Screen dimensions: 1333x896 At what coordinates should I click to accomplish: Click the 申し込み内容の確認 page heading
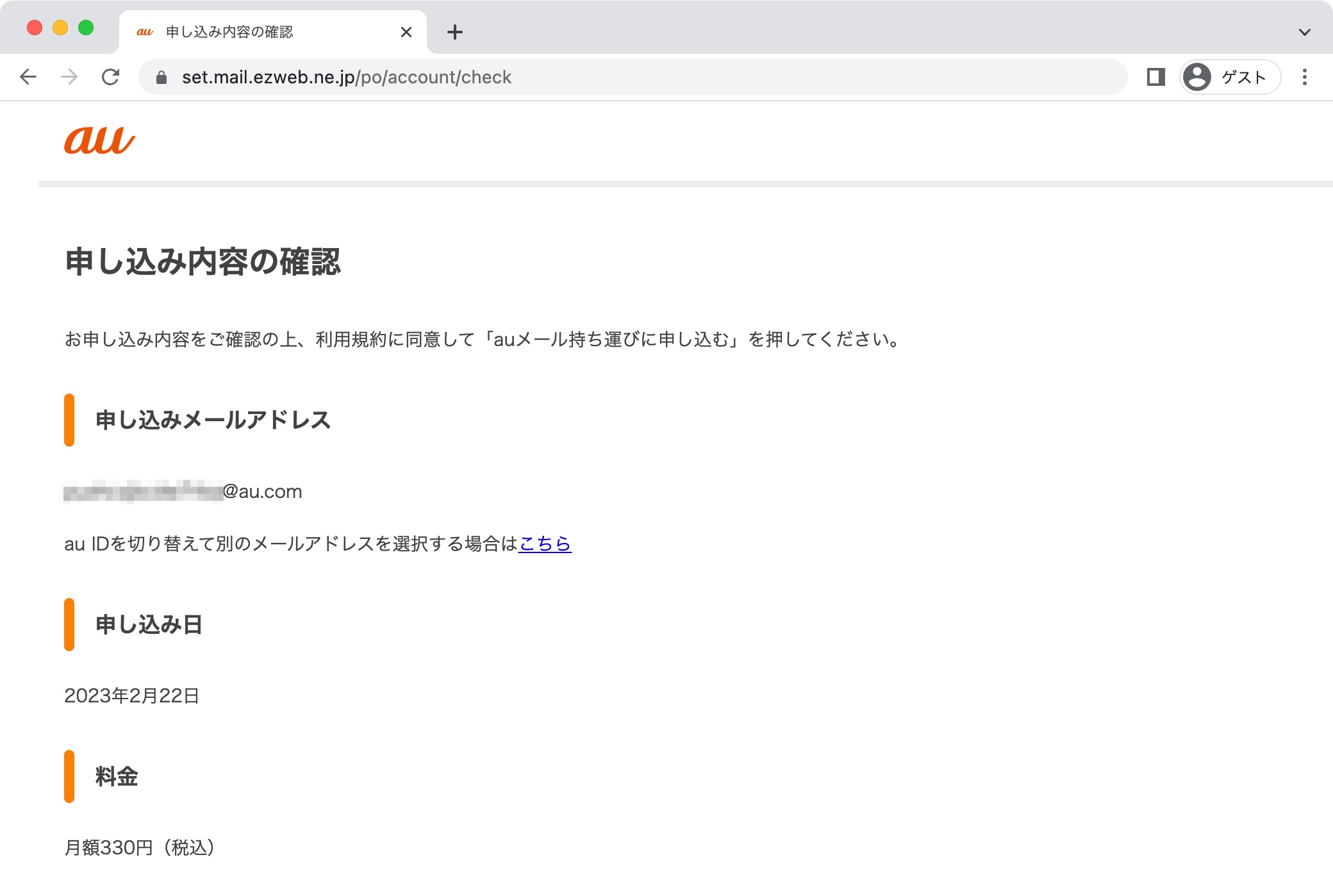coord(203,261)
